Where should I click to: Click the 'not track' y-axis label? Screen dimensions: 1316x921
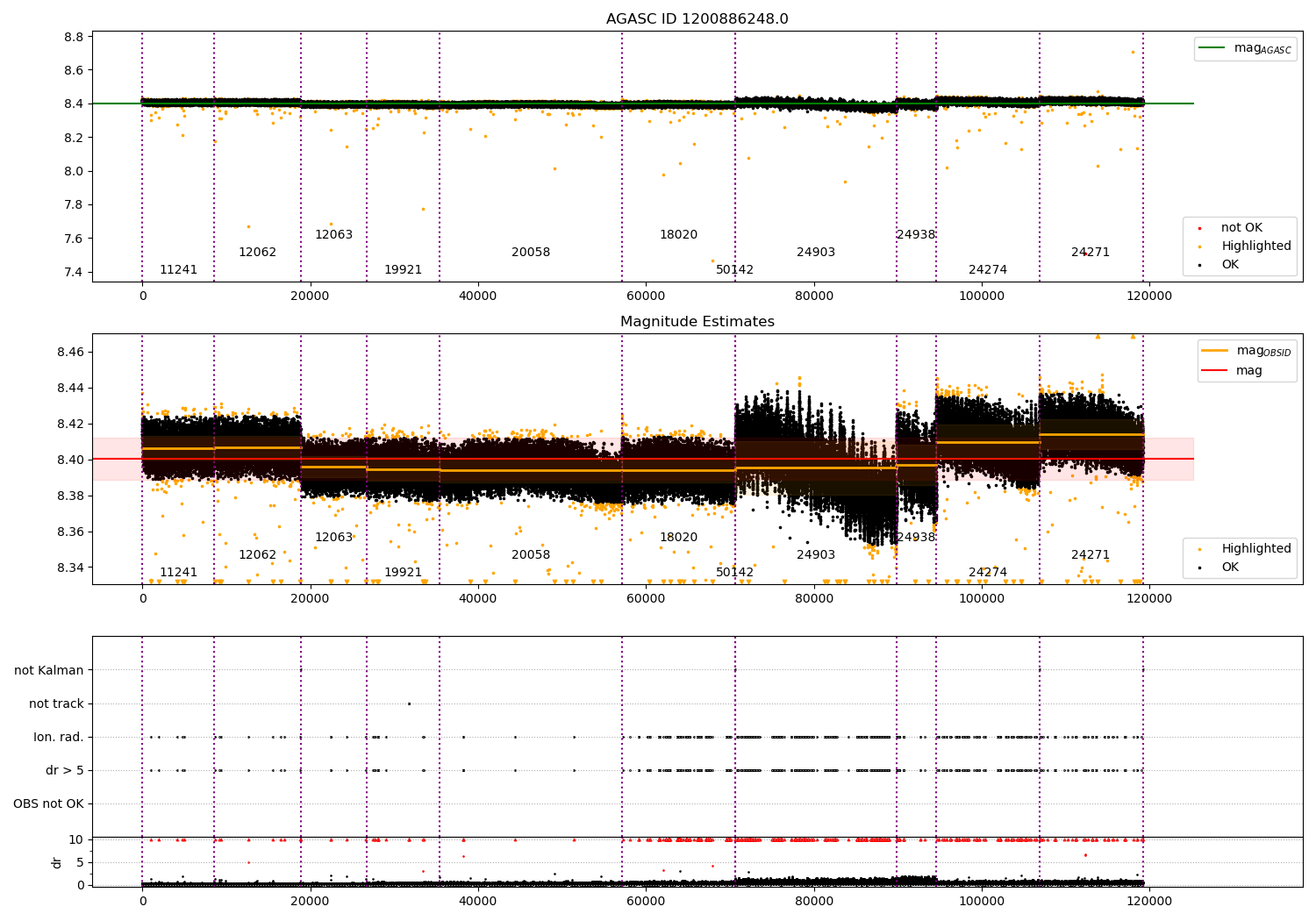pos(56,703)
